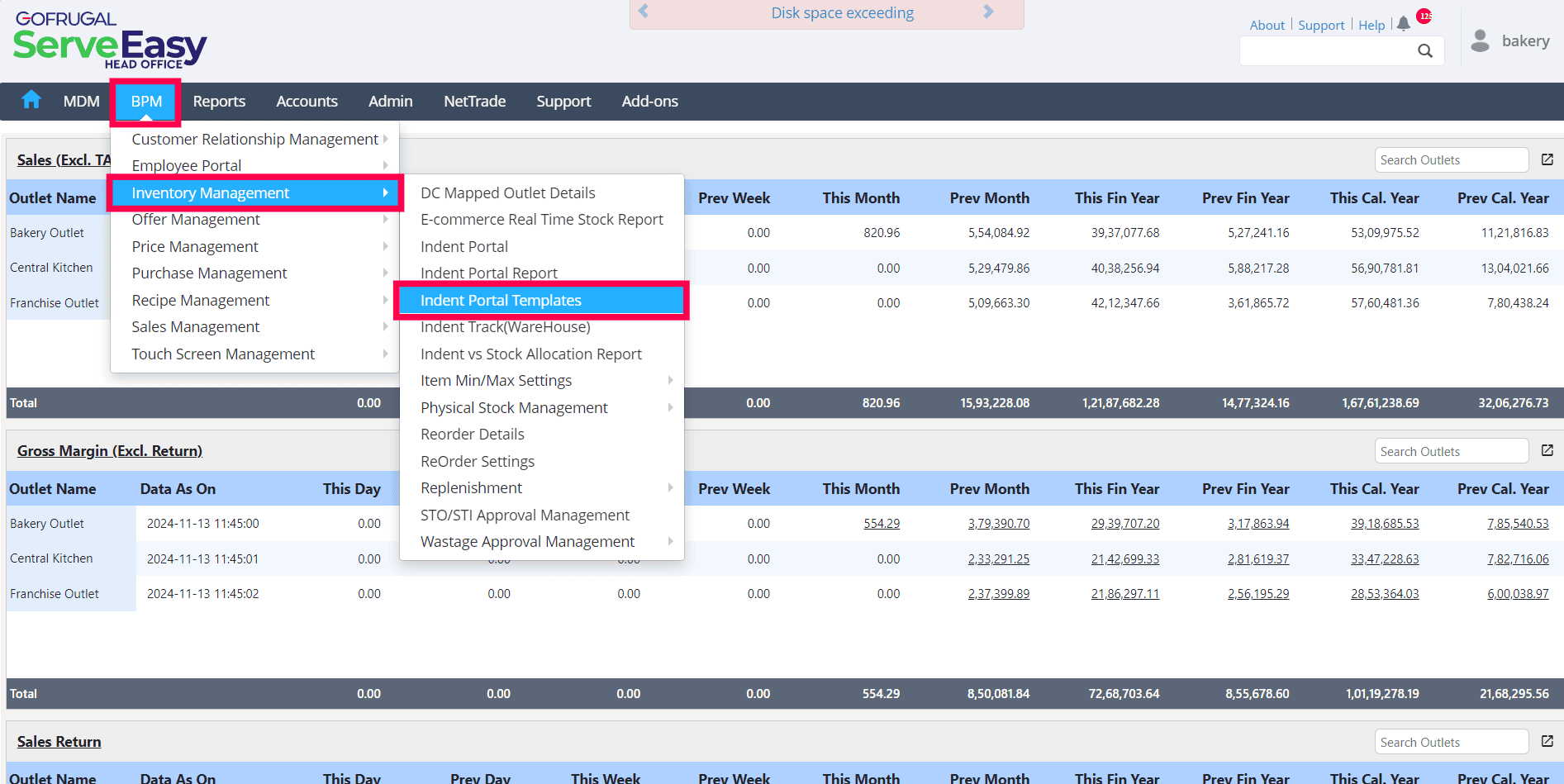This screenshot has width=1564, height=784.
Task: Expand Wastage Approval Management submenu
Action: point(542,541)
